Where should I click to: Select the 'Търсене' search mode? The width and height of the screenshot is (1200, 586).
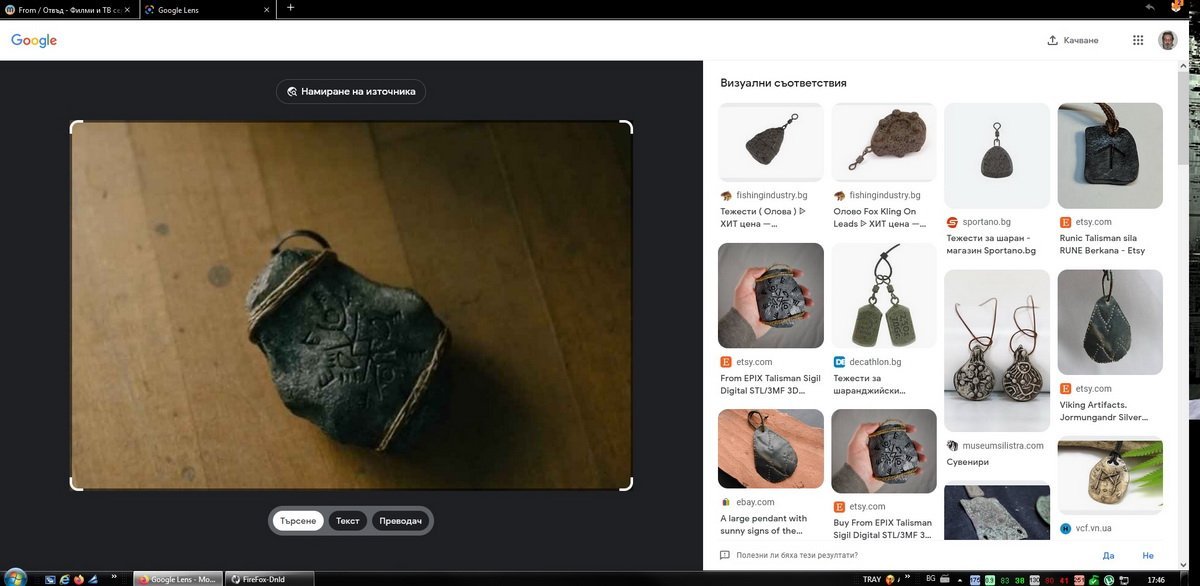pyautogui.click(x=298, y=521)
